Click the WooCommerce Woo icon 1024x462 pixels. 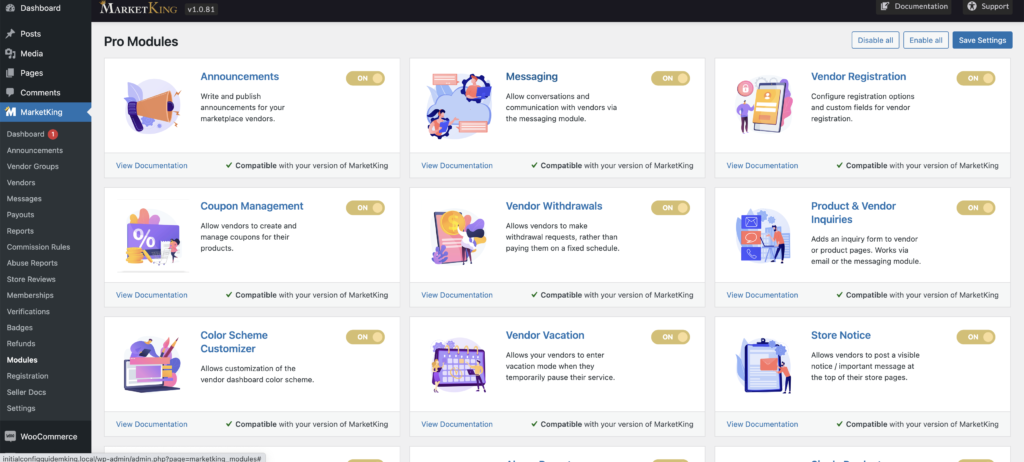click(x=10, y=437)
